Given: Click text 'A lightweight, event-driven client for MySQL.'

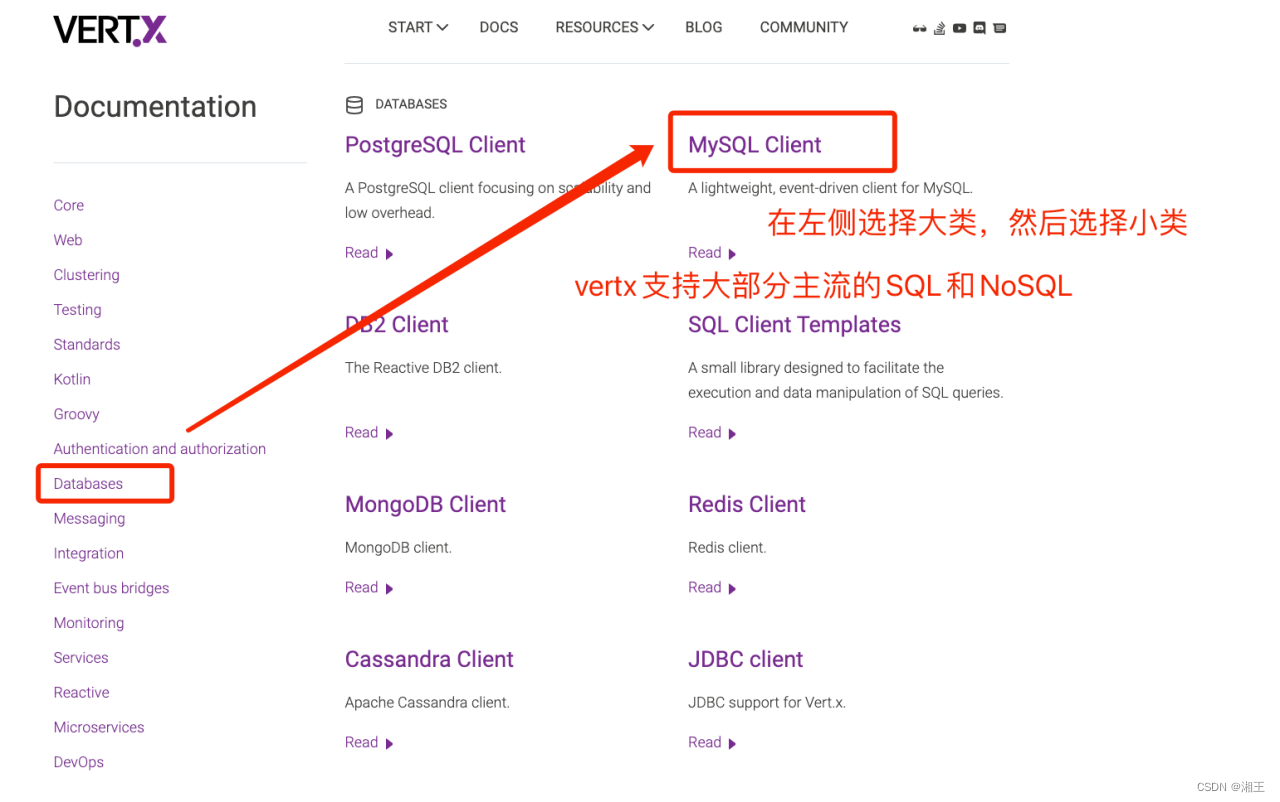Looking at the screenshot, I should [x=830, y=188].
